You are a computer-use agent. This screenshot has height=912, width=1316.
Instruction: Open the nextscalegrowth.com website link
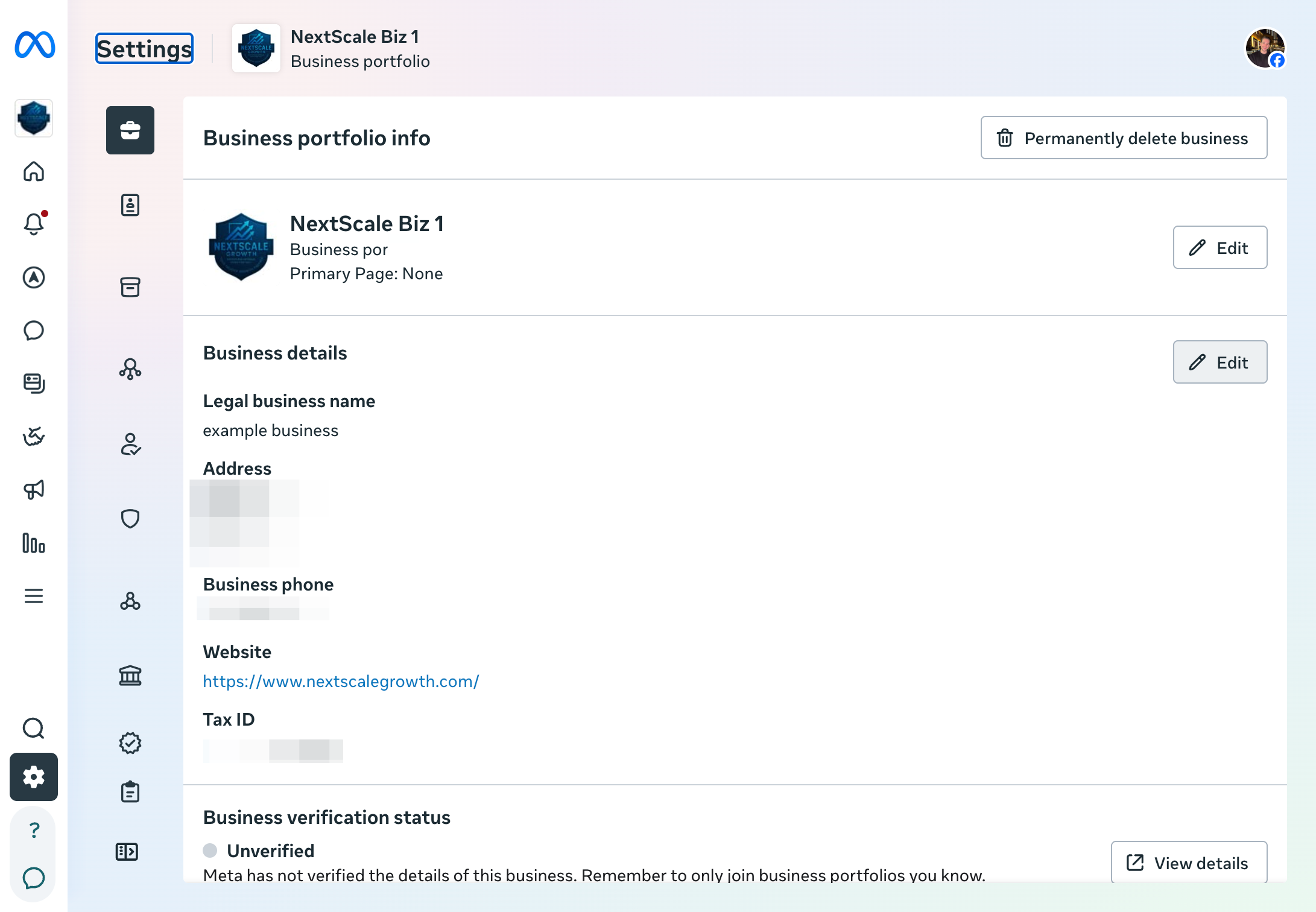click(x=341, y=681)
